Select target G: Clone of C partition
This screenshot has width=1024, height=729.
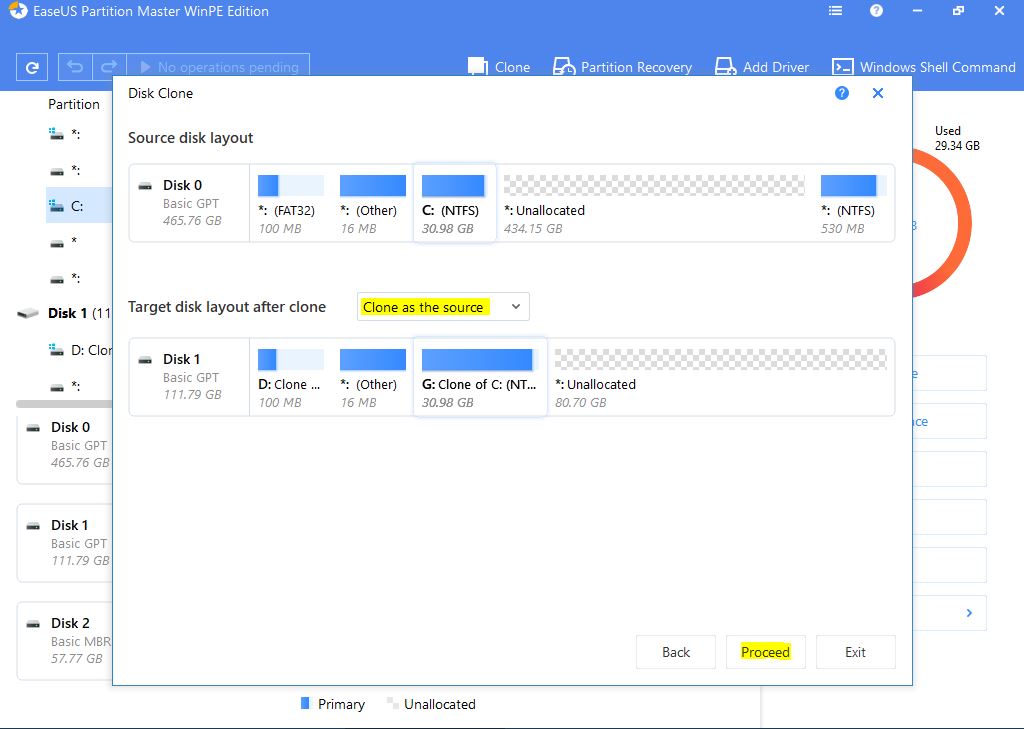click(x=479, y=376)
